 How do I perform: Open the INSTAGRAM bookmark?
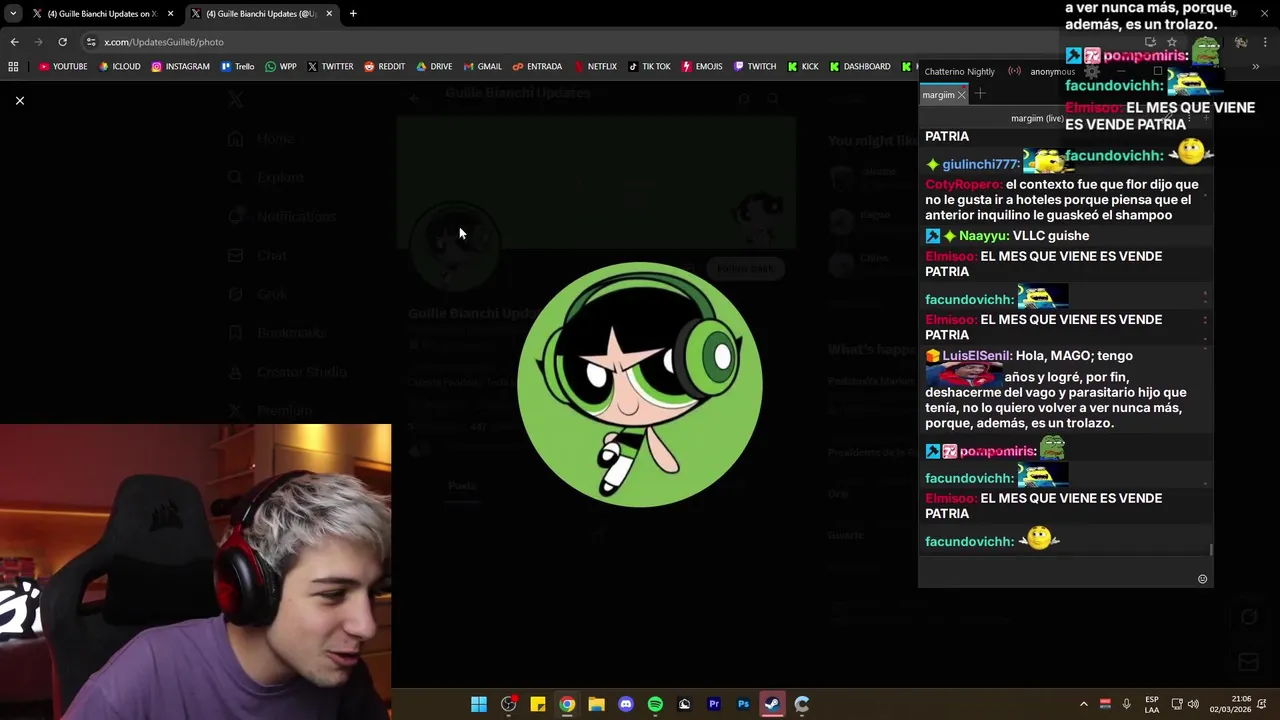pyautogui.click(x=180, y=67)
